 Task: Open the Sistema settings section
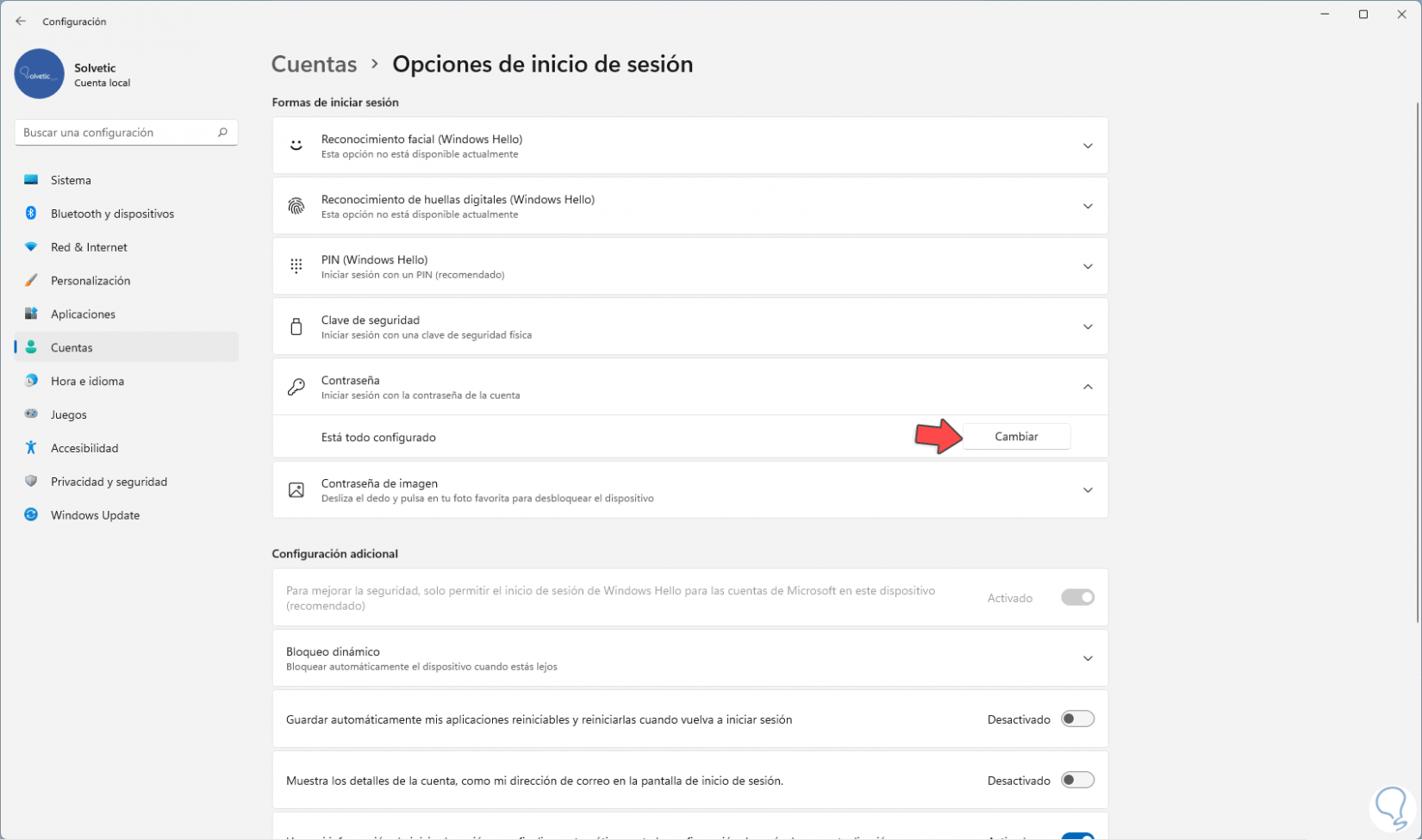tap(126, 180)
